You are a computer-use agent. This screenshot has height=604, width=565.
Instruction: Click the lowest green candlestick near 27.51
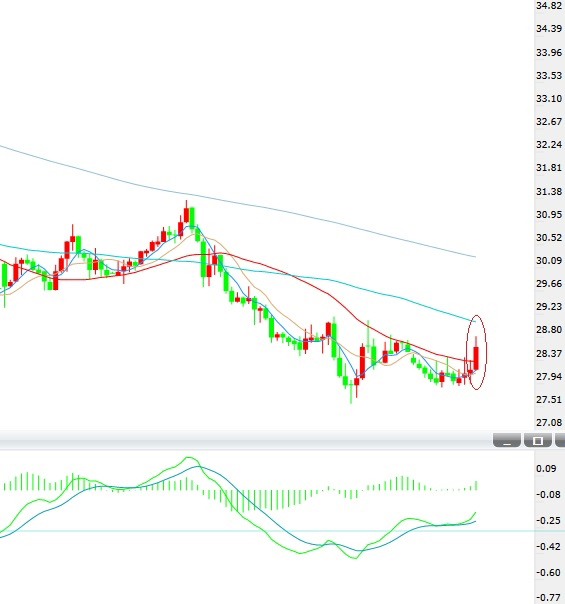coord(351,391)
